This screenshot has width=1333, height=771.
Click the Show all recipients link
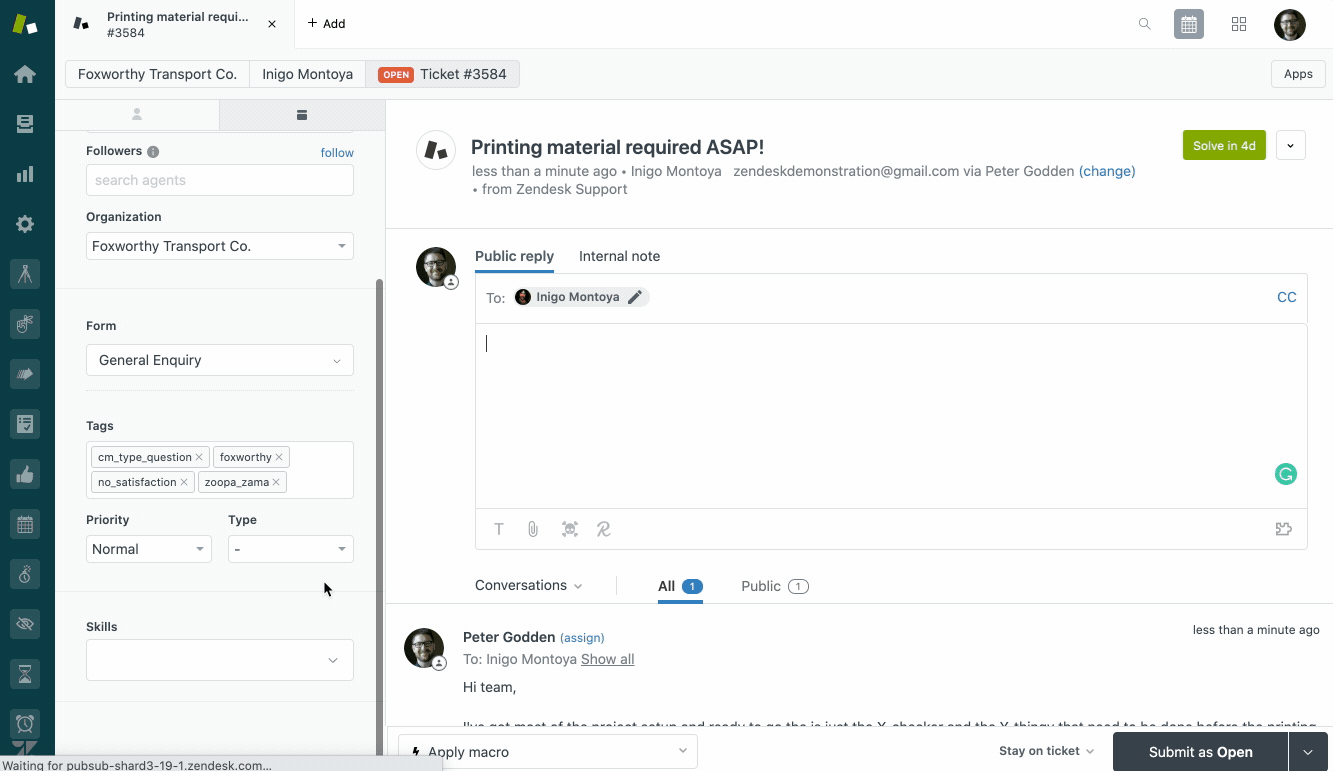pyautogui.click(x=608, y=659)
